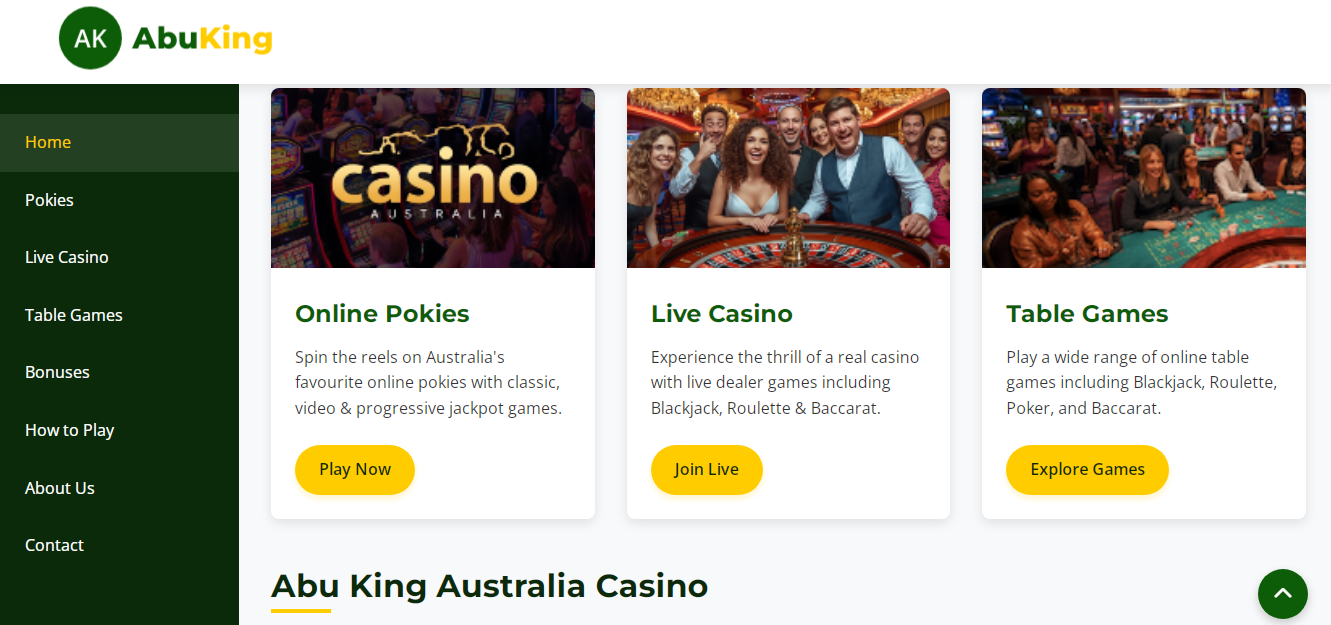Click the Table Games card image
Image resolution: width=1331 pixels, height=625 pixels.
coord(1143,178)
